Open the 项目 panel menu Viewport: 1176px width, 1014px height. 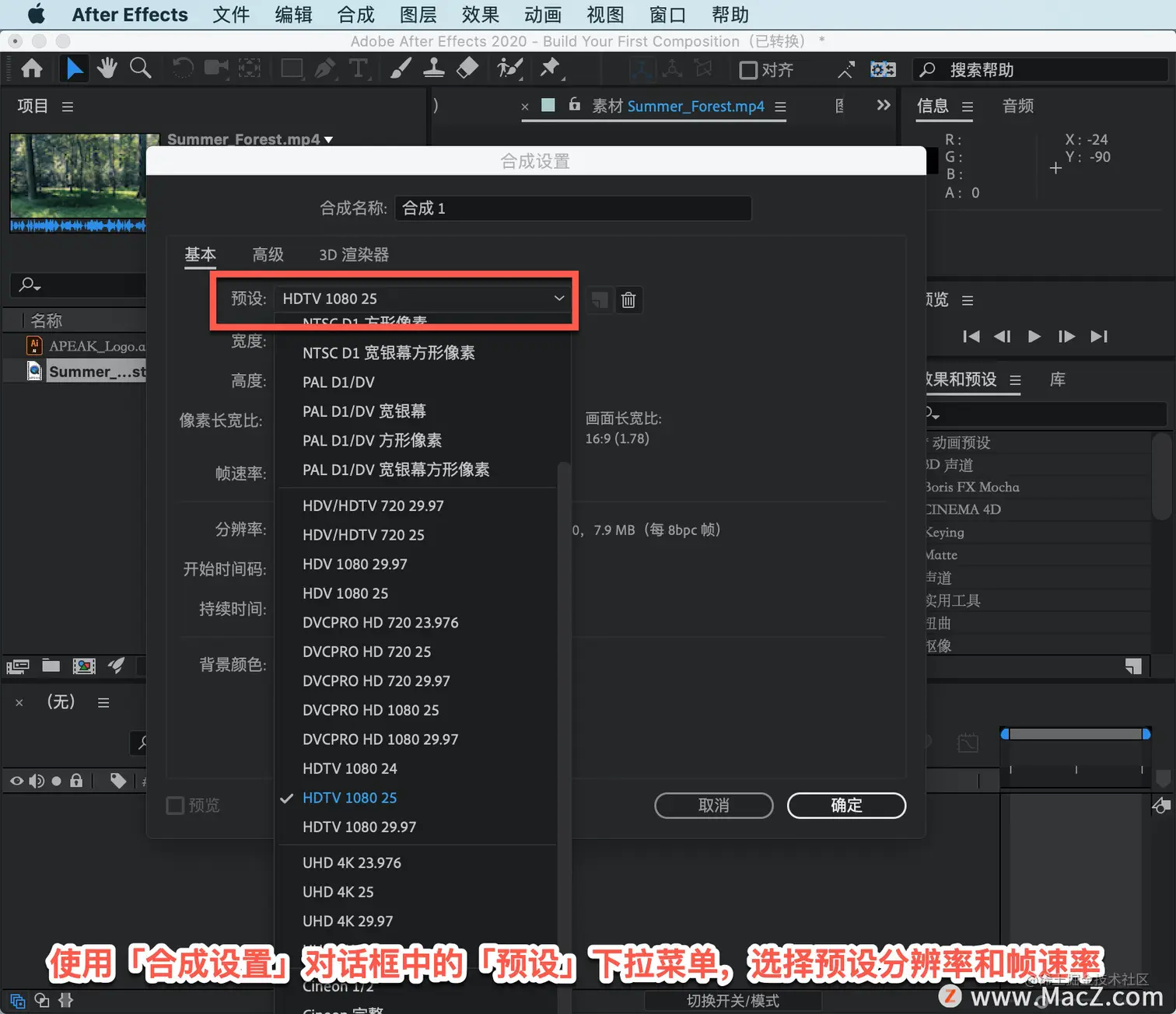pos(68,107)
